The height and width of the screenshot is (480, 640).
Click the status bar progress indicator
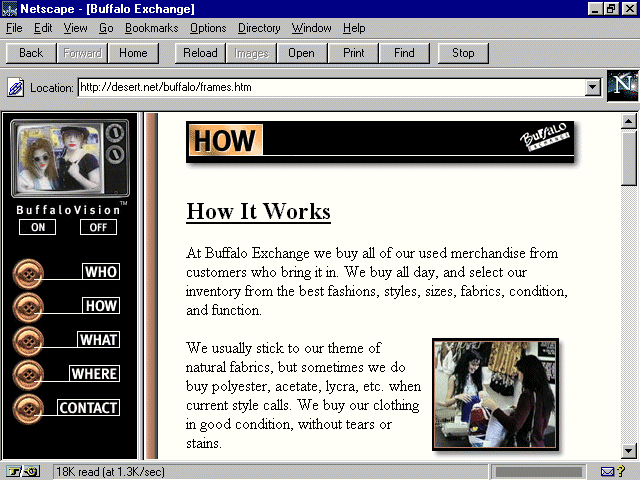coord(540,471)
